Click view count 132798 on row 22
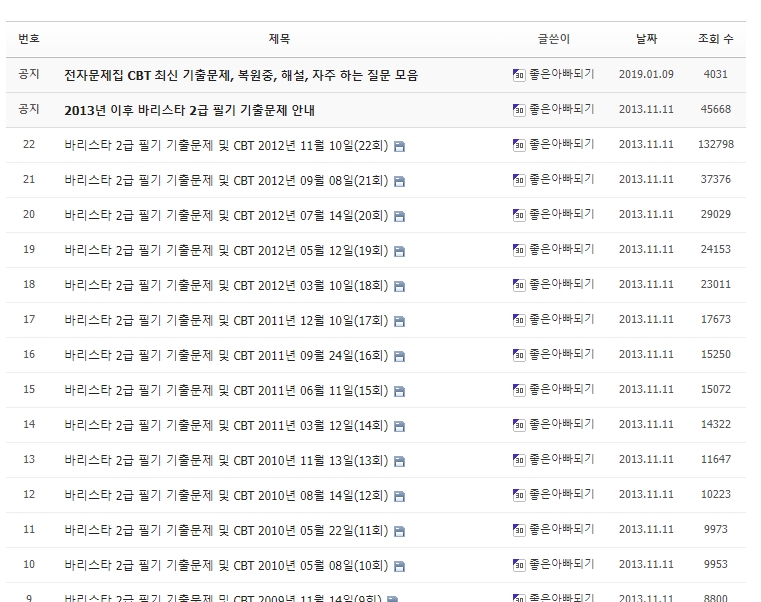The height and width of the screenshot is (602, 761). click(716, 144)
